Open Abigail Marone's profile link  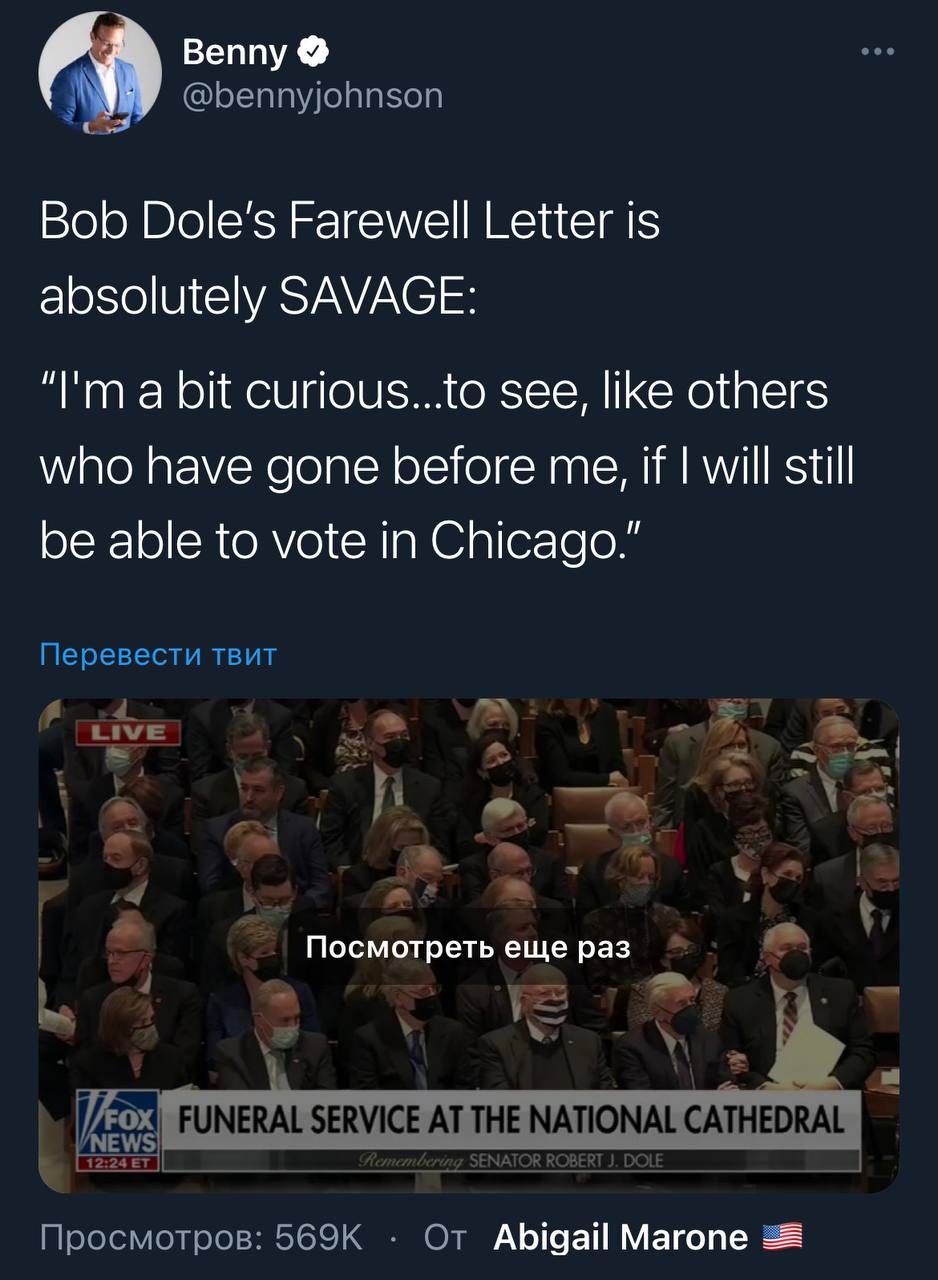[621, 1237]
